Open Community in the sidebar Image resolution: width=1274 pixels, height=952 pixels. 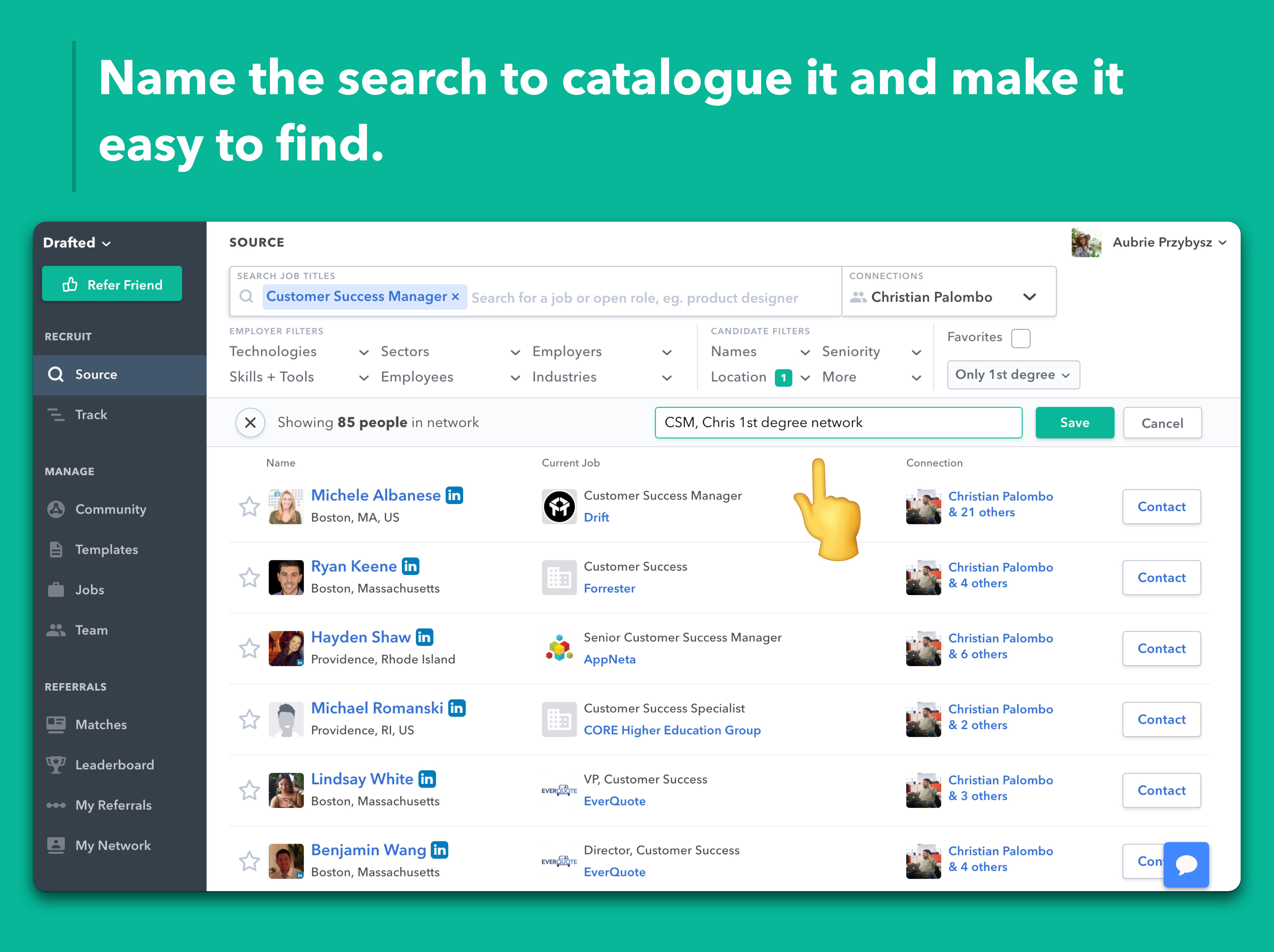pos(120,510)
